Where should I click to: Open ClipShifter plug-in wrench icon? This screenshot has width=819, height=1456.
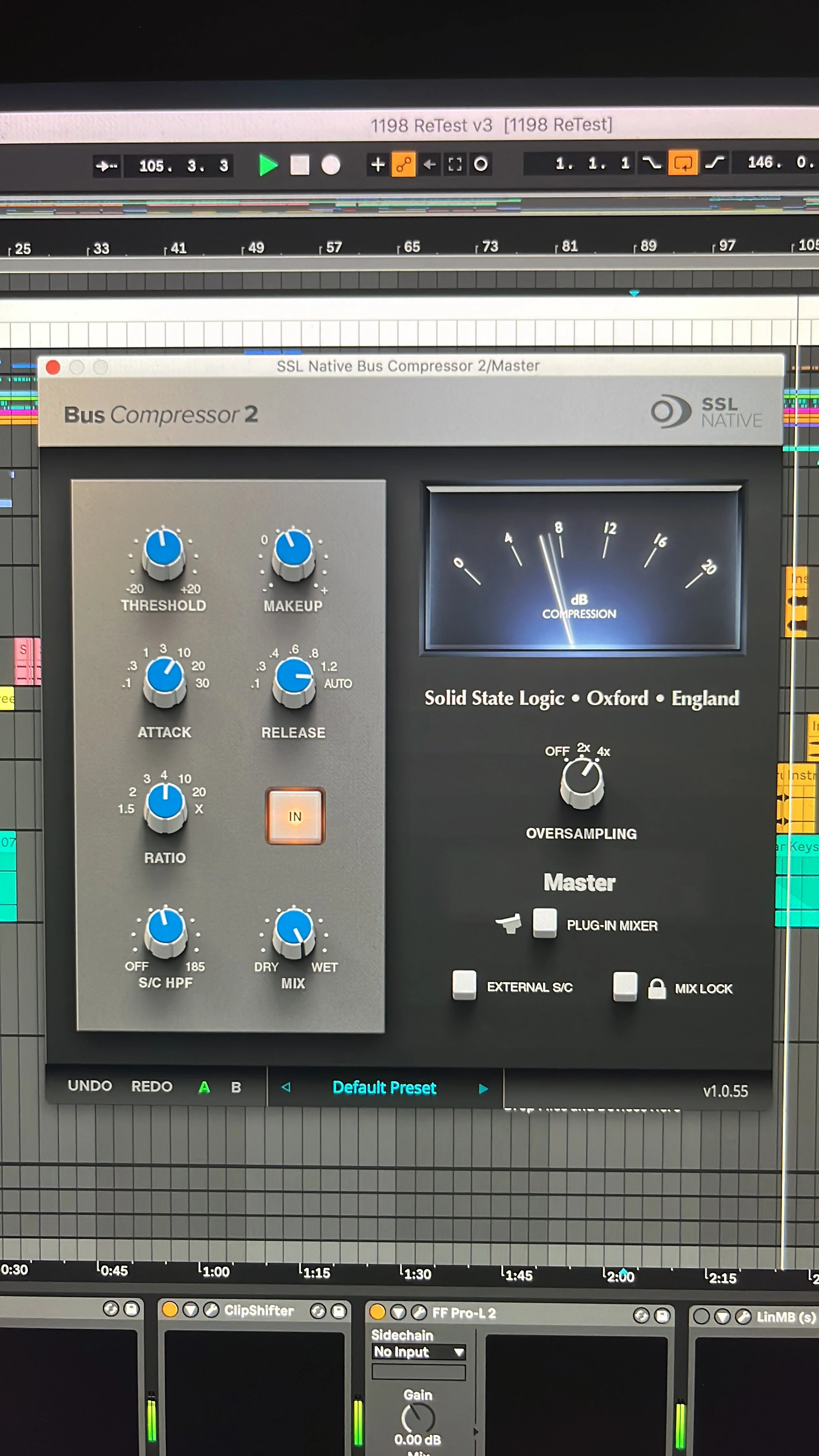pyautogui.click(x=211, y=1310)
